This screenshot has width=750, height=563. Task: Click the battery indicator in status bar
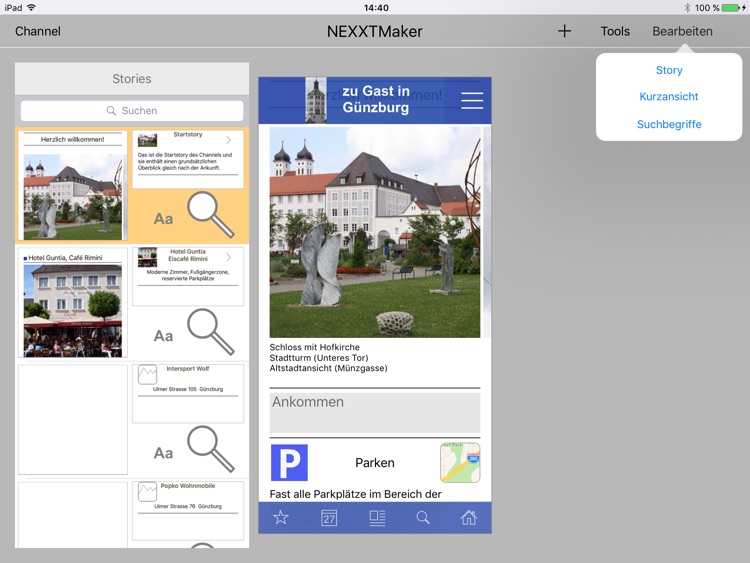pyautogui.click(x=730, y=8)
